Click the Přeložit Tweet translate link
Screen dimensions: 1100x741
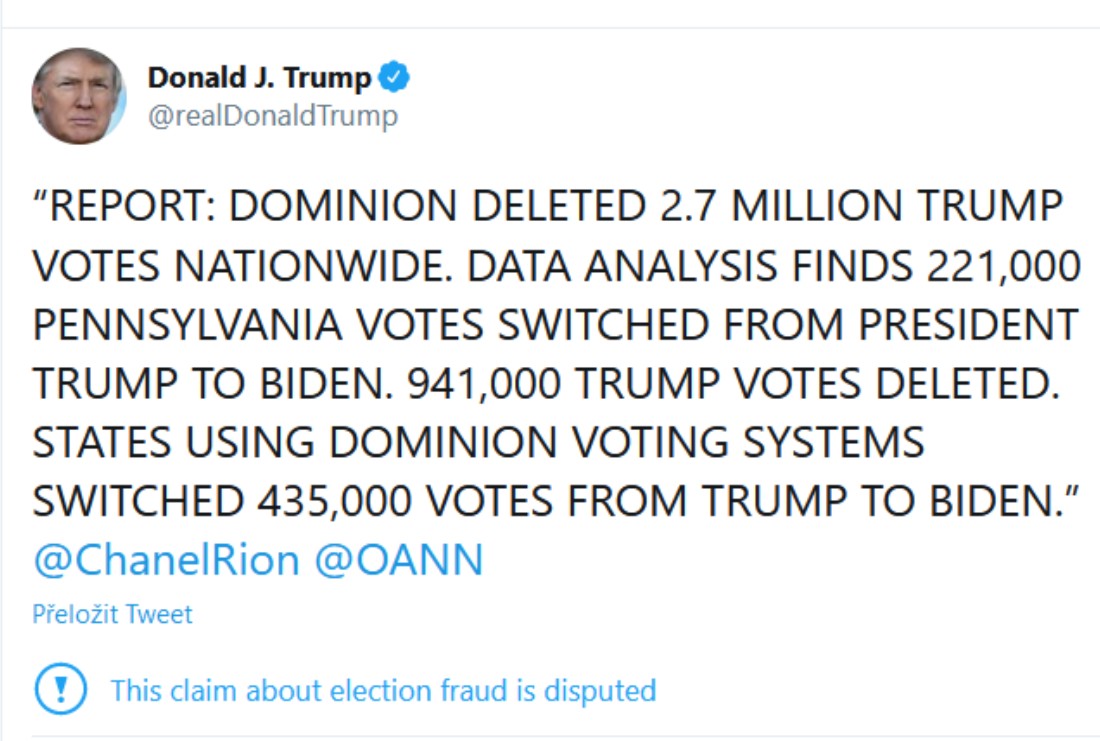click(x=112, y=614)
